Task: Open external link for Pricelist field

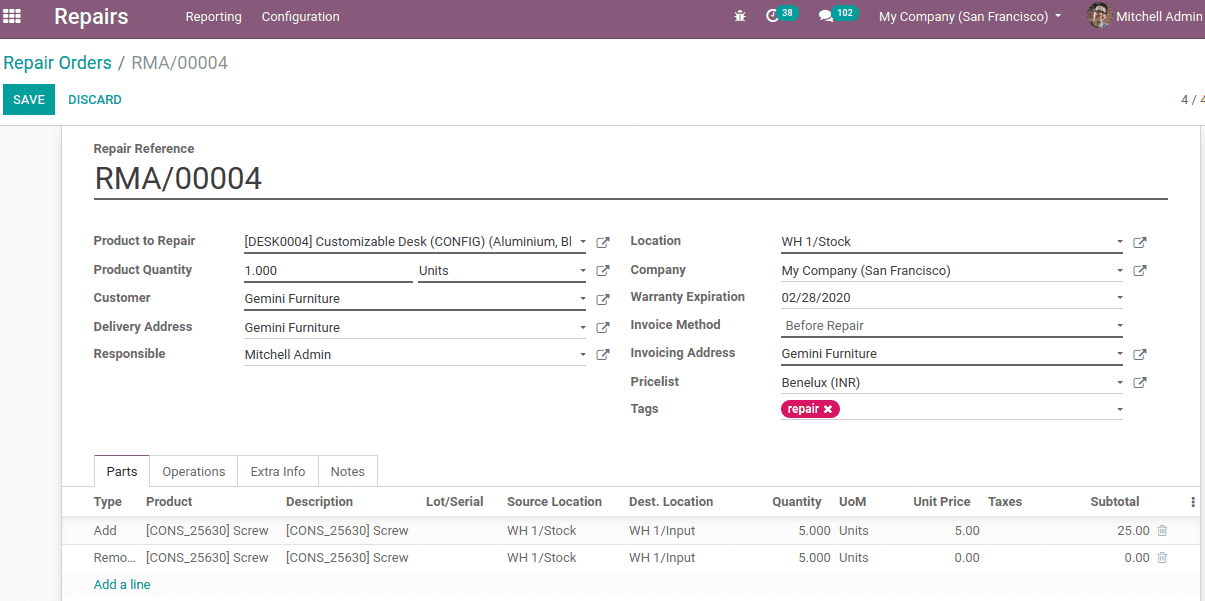Action: (x=1140, y=383)
